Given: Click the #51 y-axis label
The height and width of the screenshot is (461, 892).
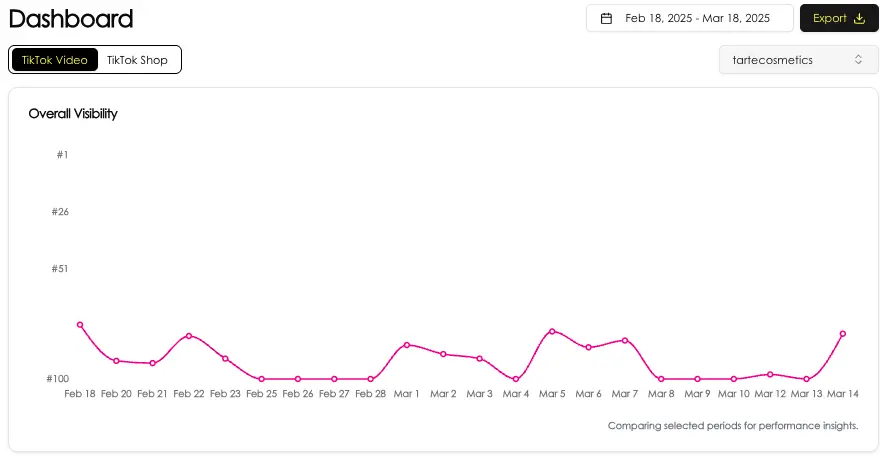Looking at the screenshot, I should click(60, 269).
